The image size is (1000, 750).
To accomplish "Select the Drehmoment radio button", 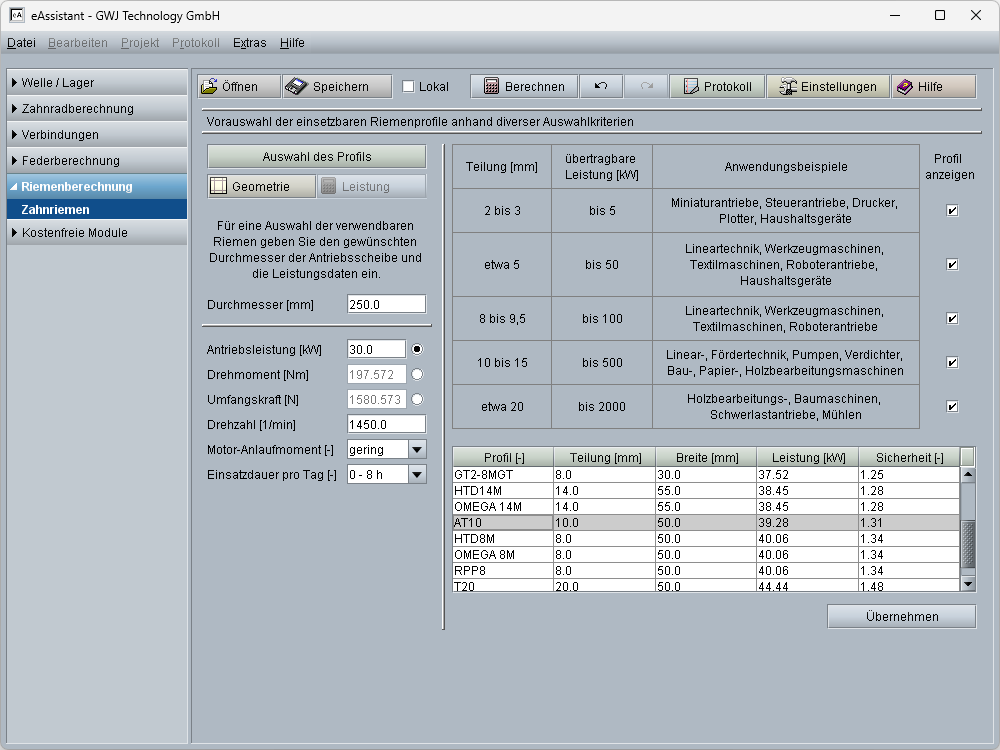I will point(417,374).
